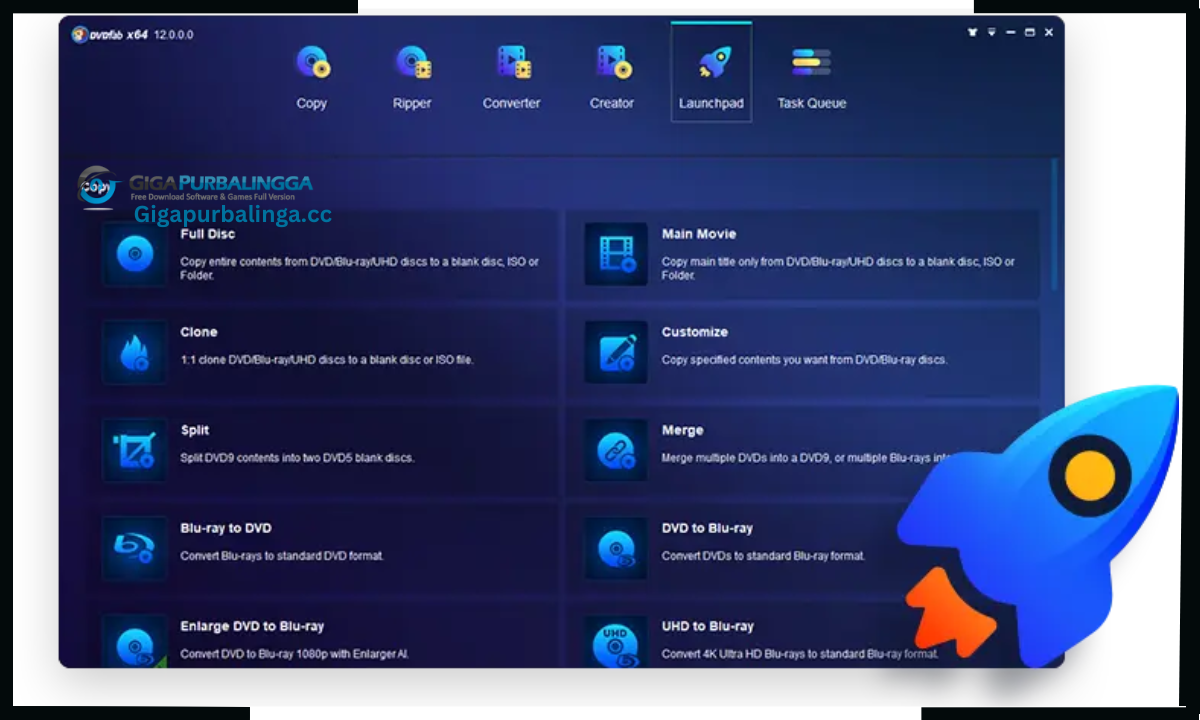
Task: Open the Customize pencil icon
Action: [x=616, y=352]
